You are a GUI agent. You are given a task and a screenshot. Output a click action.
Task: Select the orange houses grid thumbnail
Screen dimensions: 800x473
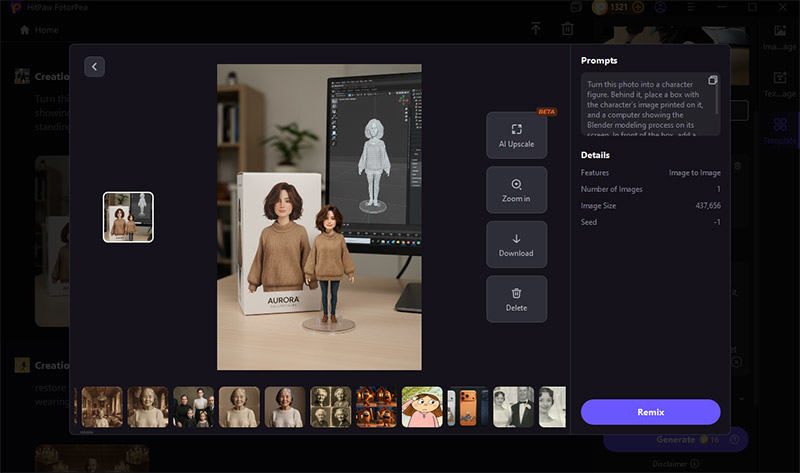(377, 407)
